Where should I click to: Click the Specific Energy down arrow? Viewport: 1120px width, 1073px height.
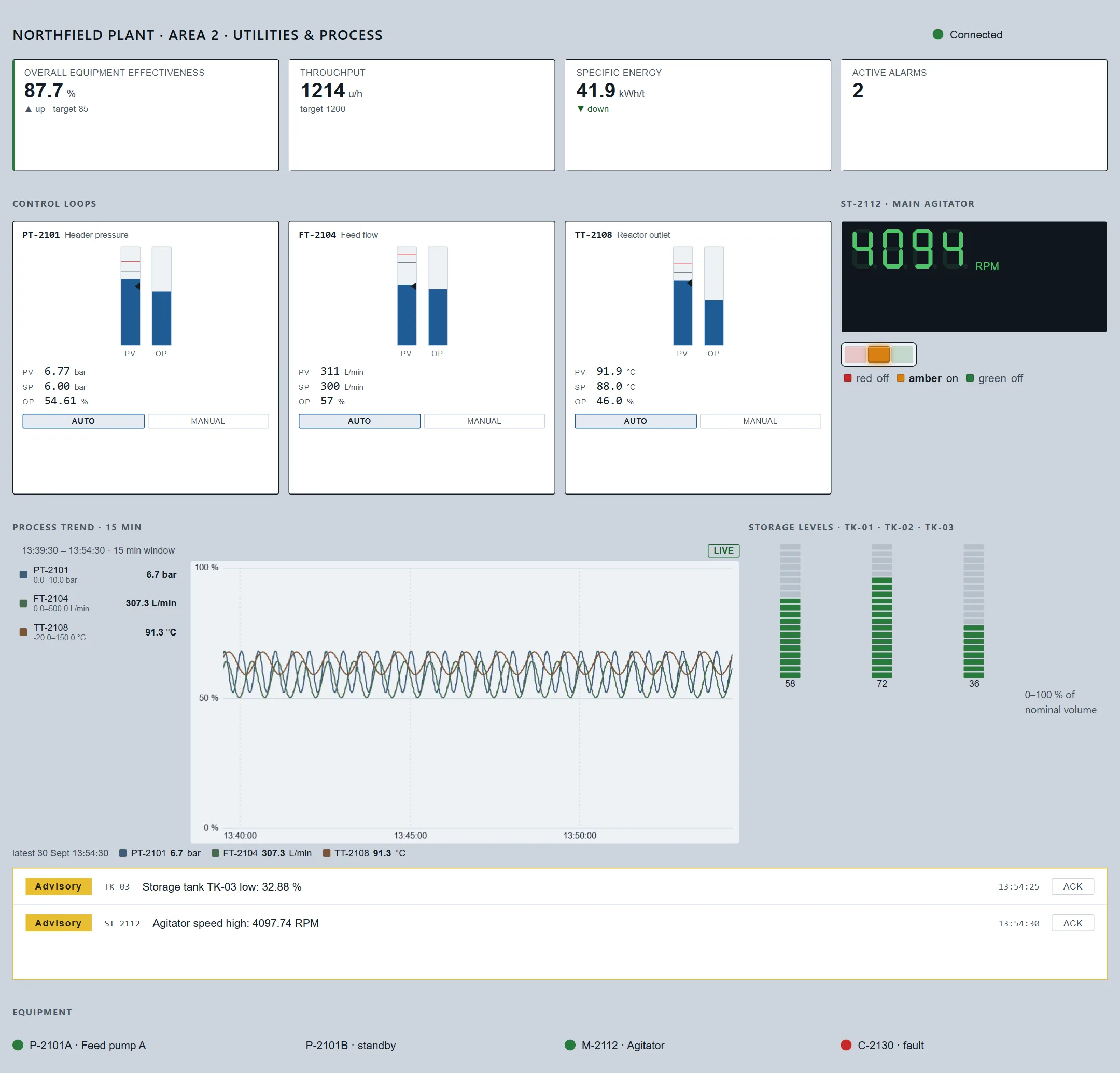581,109
